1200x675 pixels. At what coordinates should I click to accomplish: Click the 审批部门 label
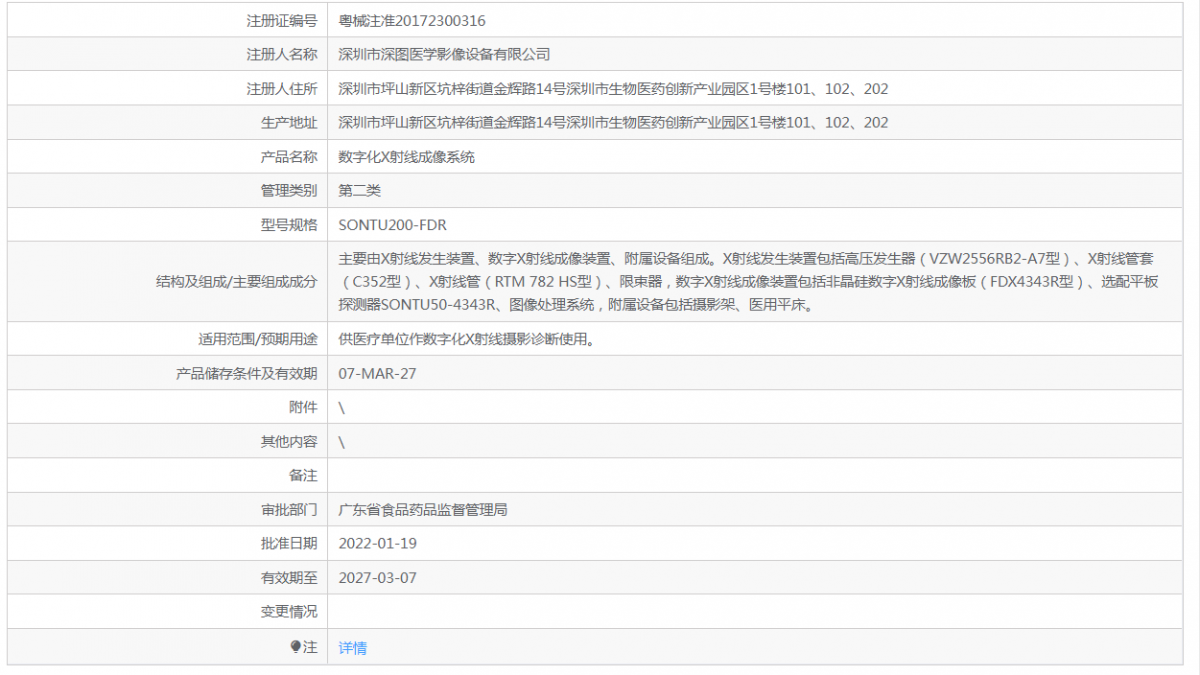click(x=289, y=510)
